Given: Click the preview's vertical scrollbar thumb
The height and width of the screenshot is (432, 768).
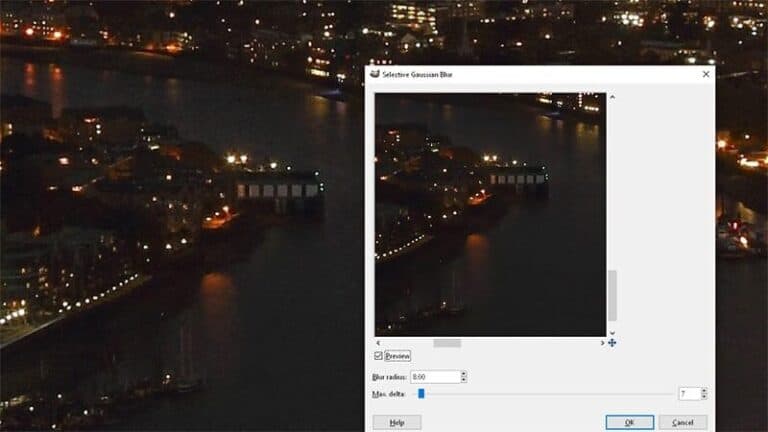Looking at the screenshot, I should (612, 295).
